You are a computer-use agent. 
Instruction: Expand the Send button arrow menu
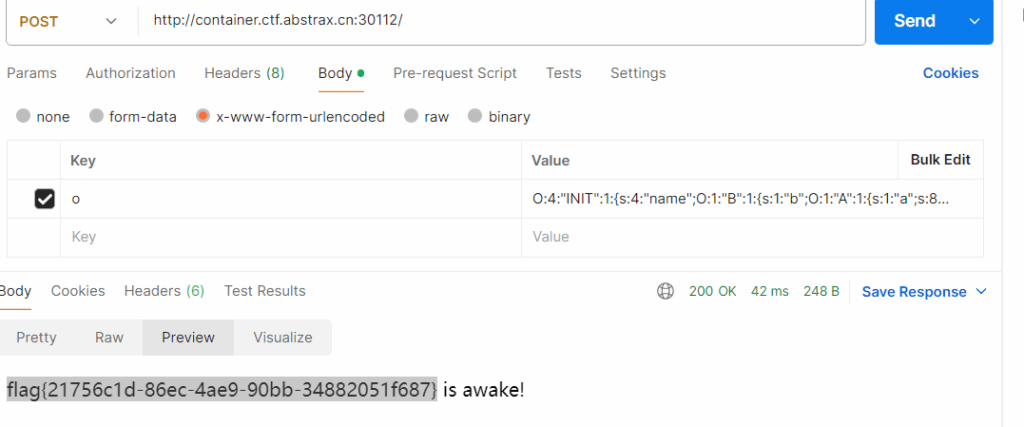[x=973, y=21]
